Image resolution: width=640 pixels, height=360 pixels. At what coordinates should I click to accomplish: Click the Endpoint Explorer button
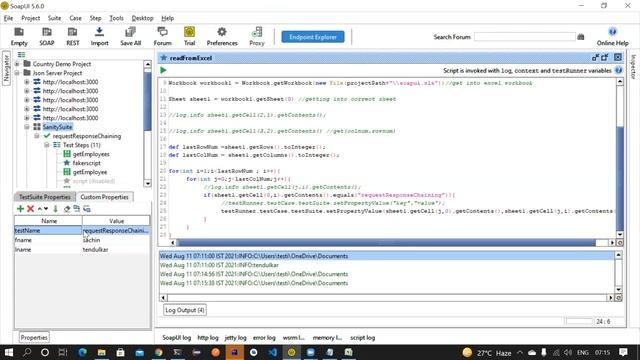coord(313,37)
